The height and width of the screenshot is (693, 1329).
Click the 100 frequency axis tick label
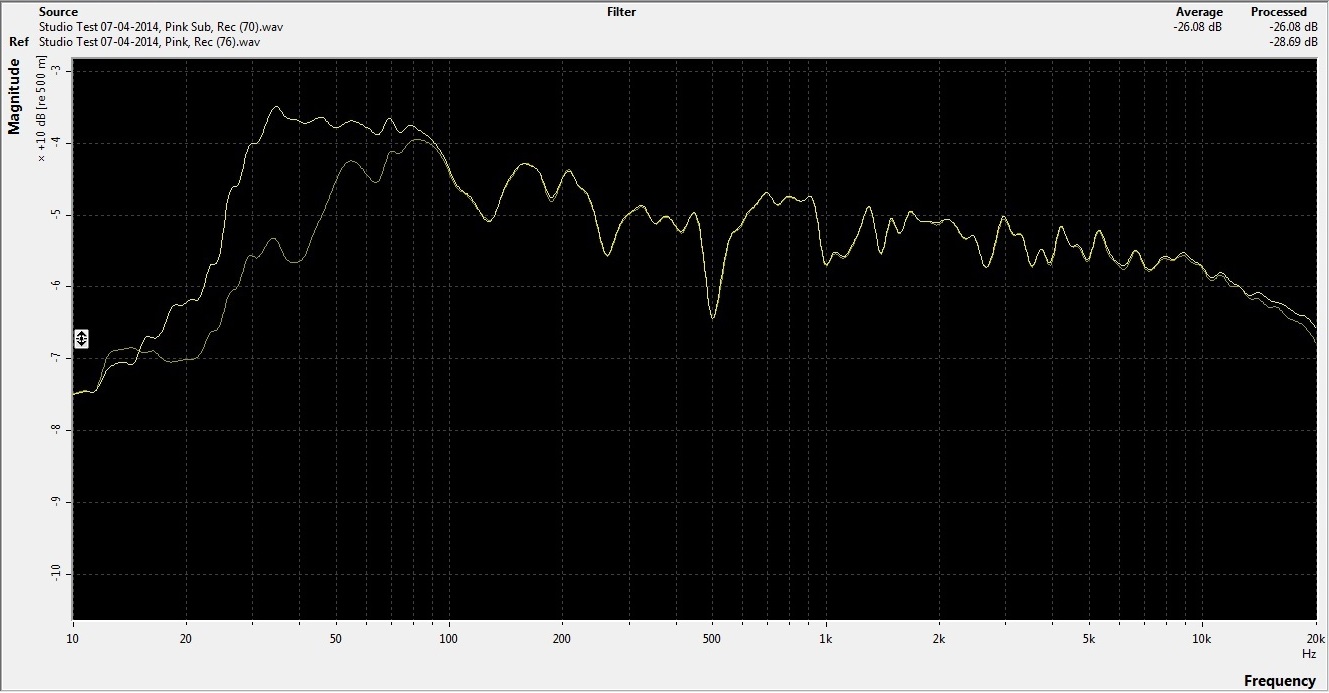449,637
